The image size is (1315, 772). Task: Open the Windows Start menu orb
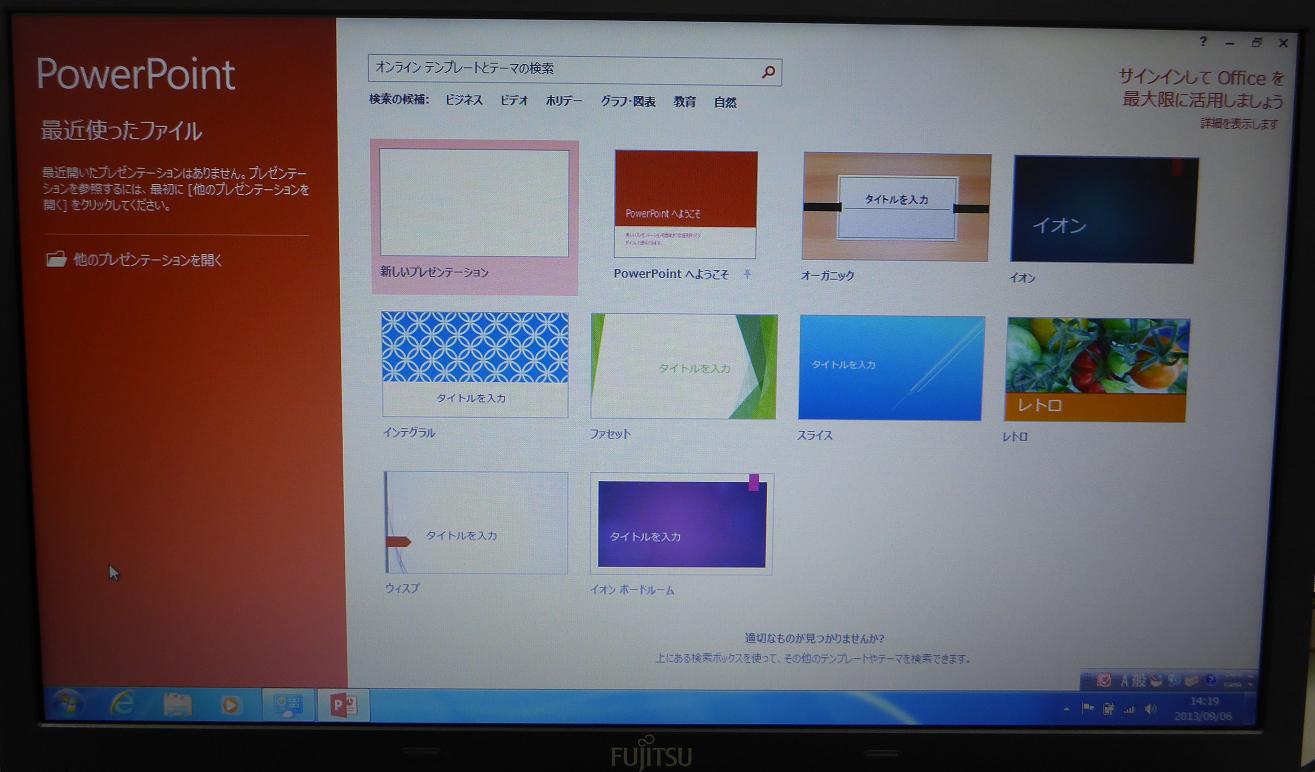68,704
